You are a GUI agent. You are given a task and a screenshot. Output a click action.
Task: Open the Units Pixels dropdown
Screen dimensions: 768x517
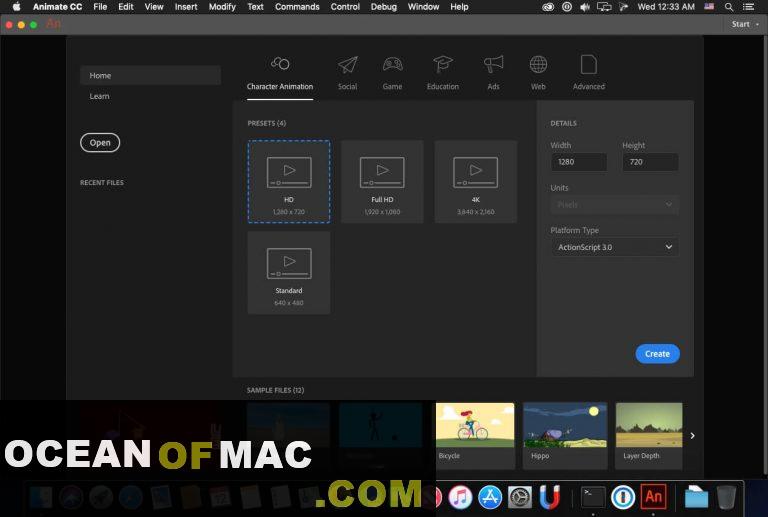pos(615,205)
